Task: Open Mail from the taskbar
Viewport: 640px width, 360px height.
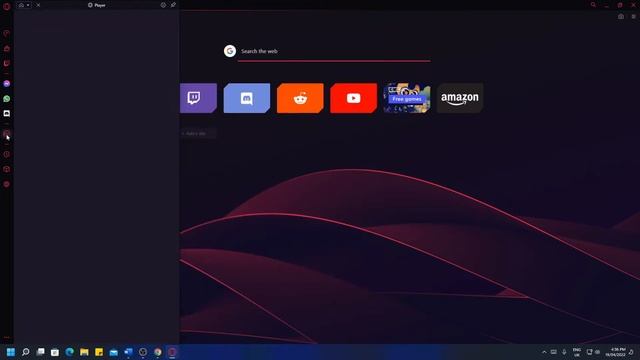Action: coord(114,352)
